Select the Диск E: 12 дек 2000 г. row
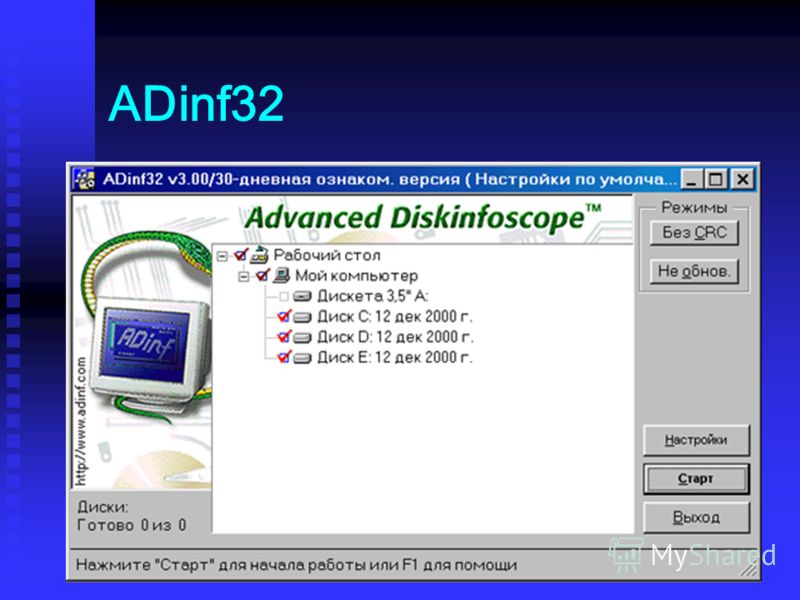 click(x=395, y=358)
